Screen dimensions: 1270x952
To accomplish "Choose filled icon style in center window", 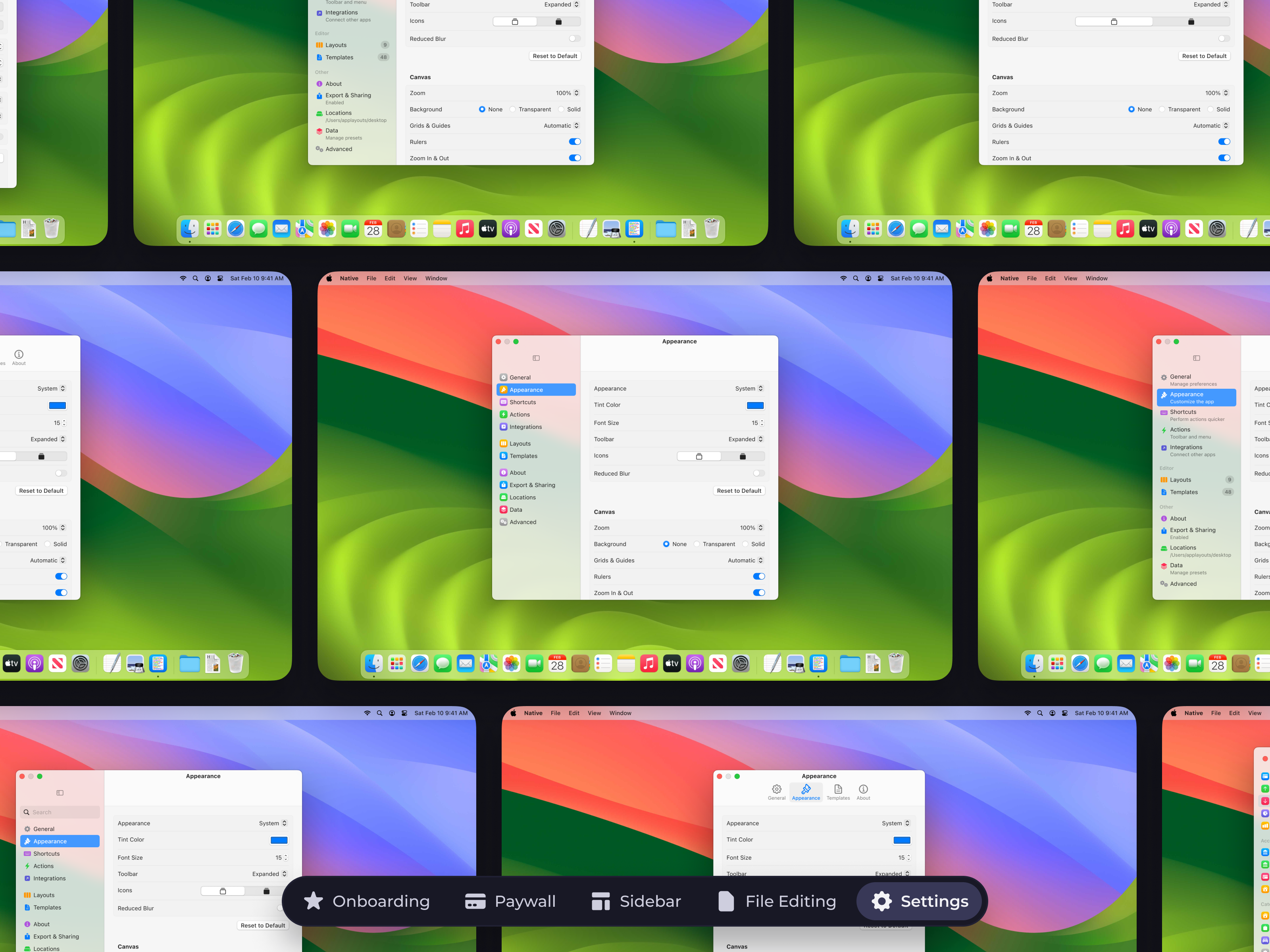I will pos(743,456).
